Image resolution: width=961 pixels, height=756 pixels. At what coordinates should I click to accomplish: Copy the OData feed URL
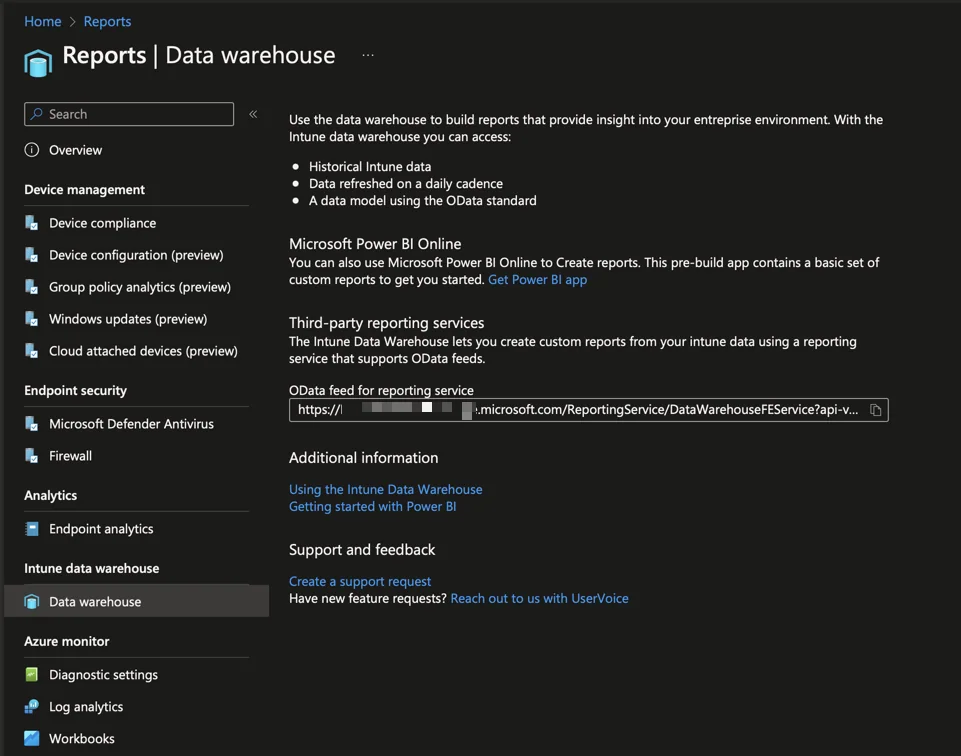tap(875, 410)
